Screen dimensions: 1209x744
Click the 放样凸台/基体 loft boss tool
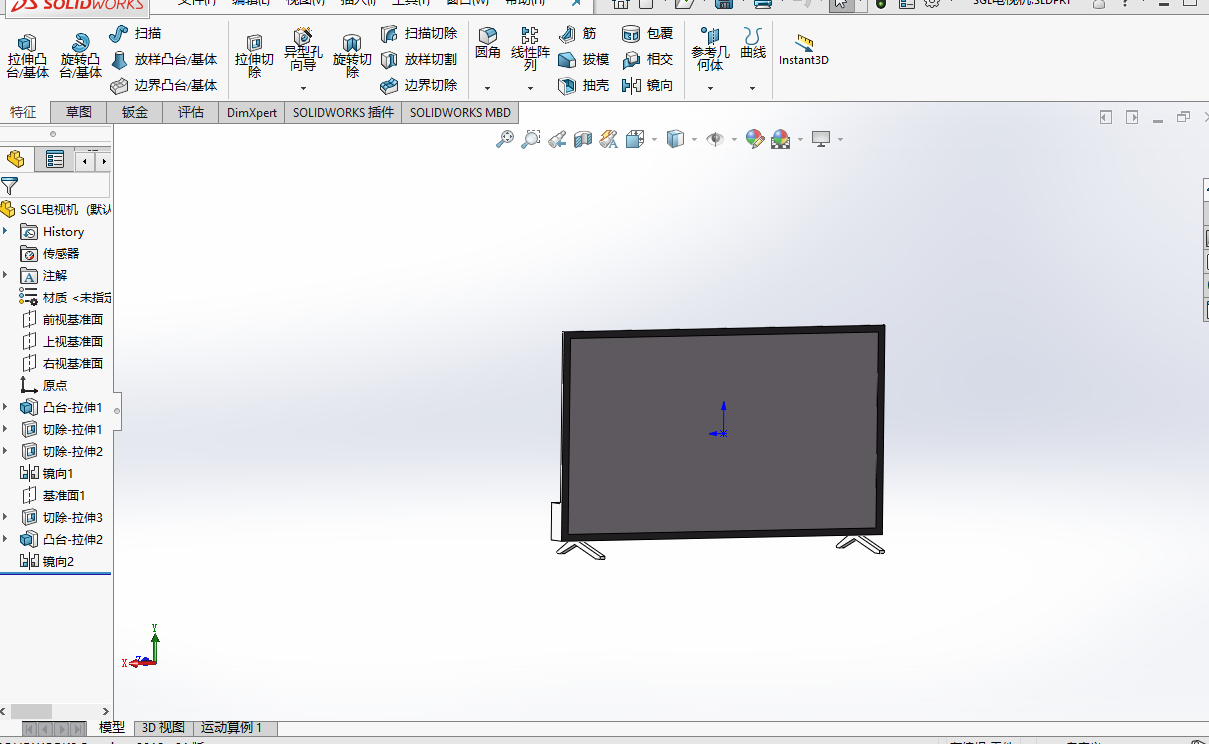[x=164, y=60]
